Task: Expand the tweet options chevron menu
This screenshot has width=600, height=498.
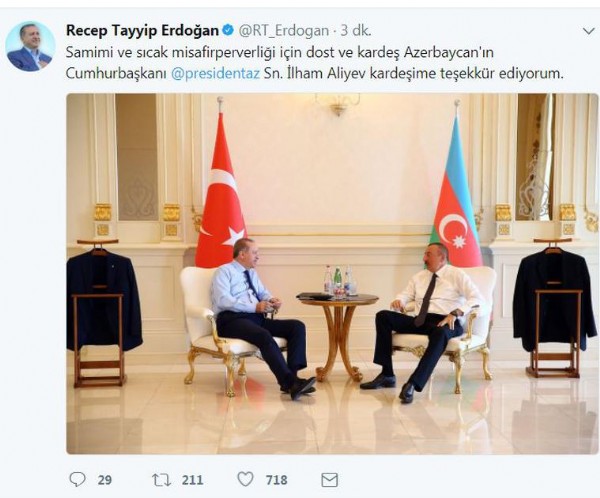Action: coord(588,31)
